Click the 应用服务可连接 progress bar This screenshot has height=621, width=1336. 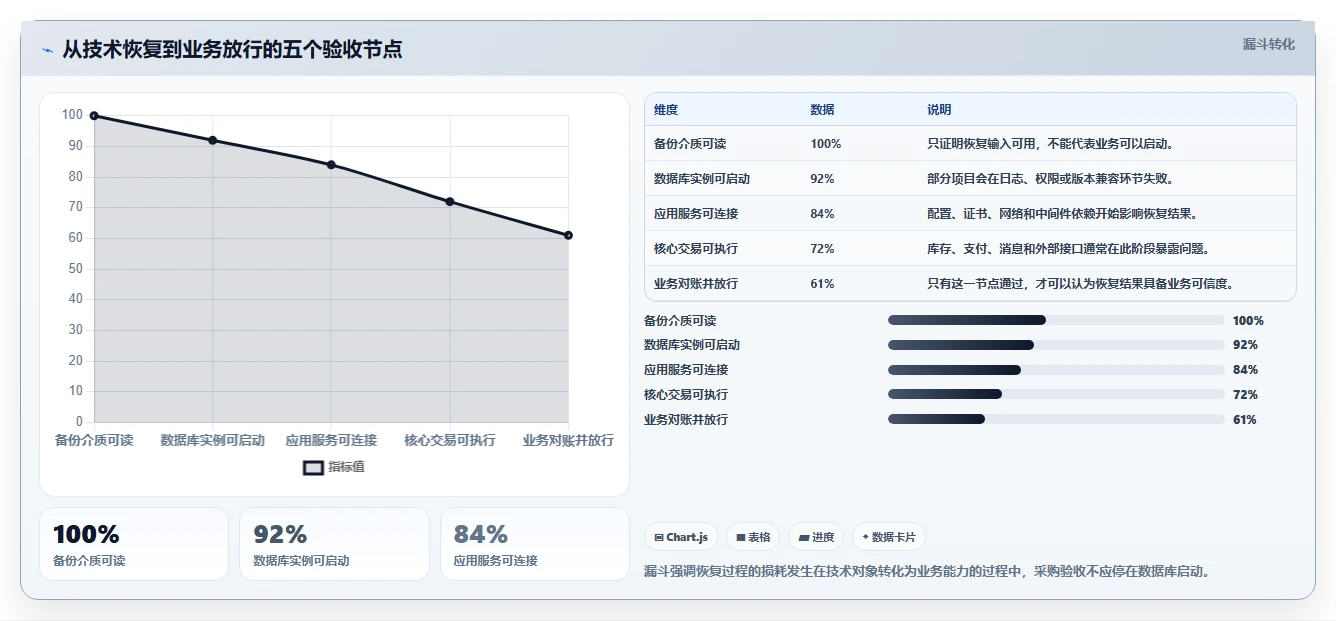(x=1056, y=370)
